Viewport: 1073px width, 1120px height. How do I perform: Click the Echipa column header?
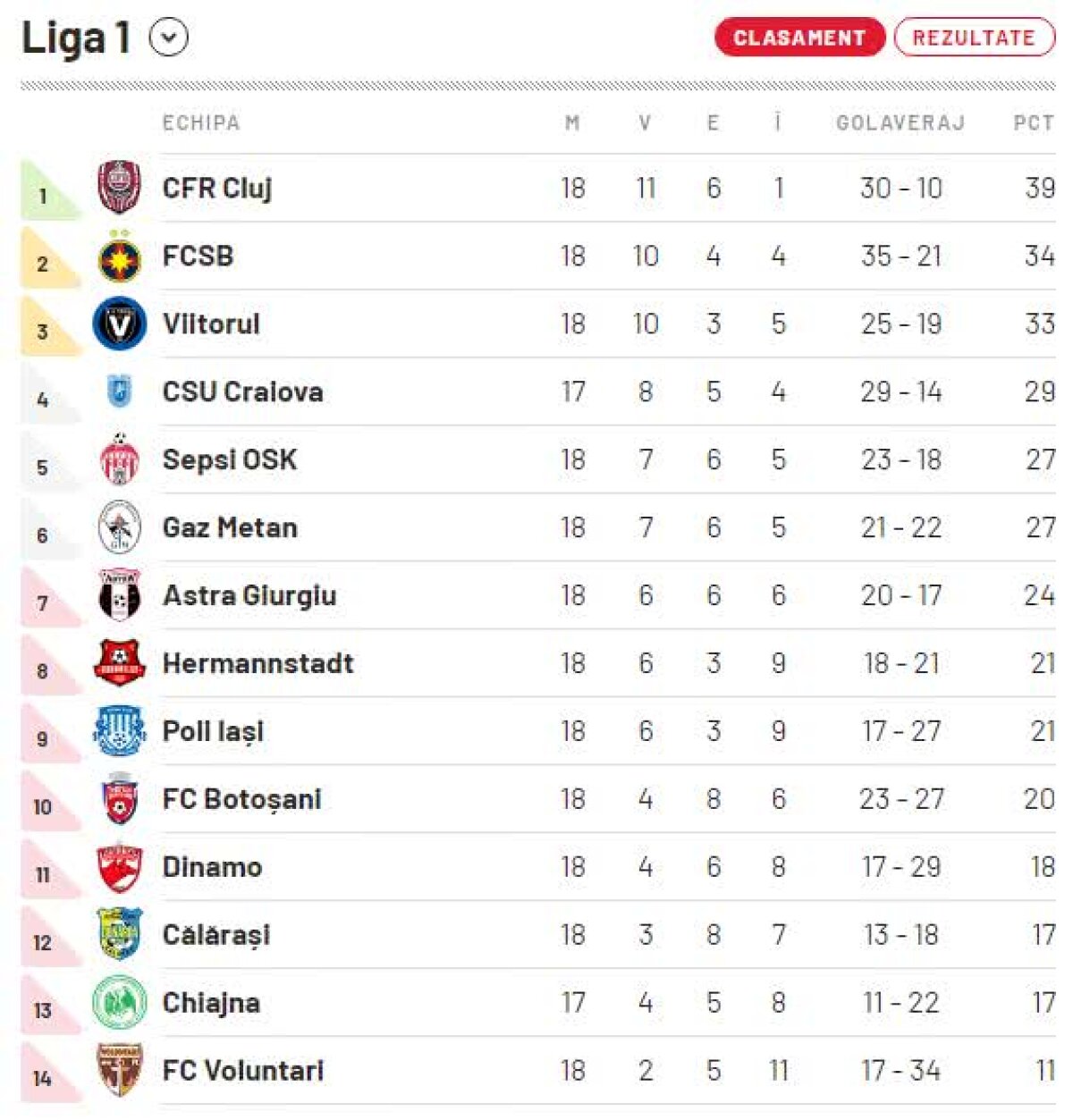pyautogui.click(x=201, y=123)
